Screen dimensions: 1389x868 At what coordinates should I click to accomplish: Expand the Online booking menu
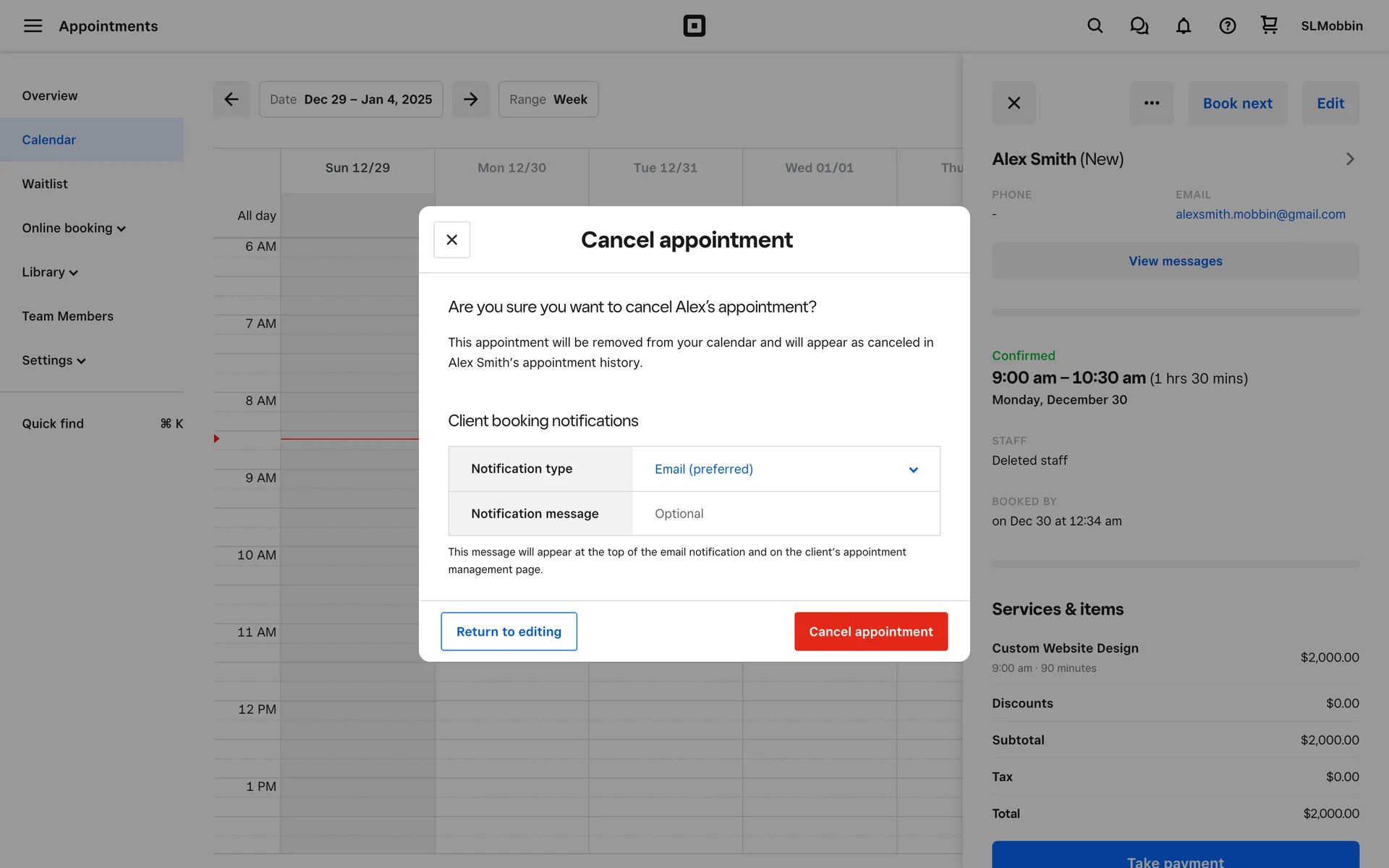coord(74,228)
